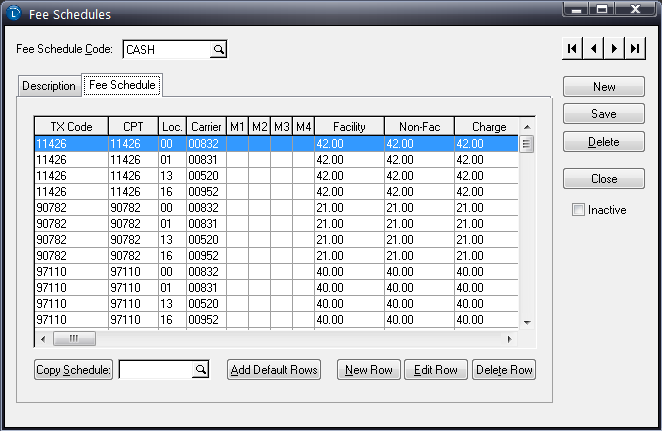The image size is (662, 431).
Task: Select row 90782 with carrier 00520
Action: (x=277, y=240)
